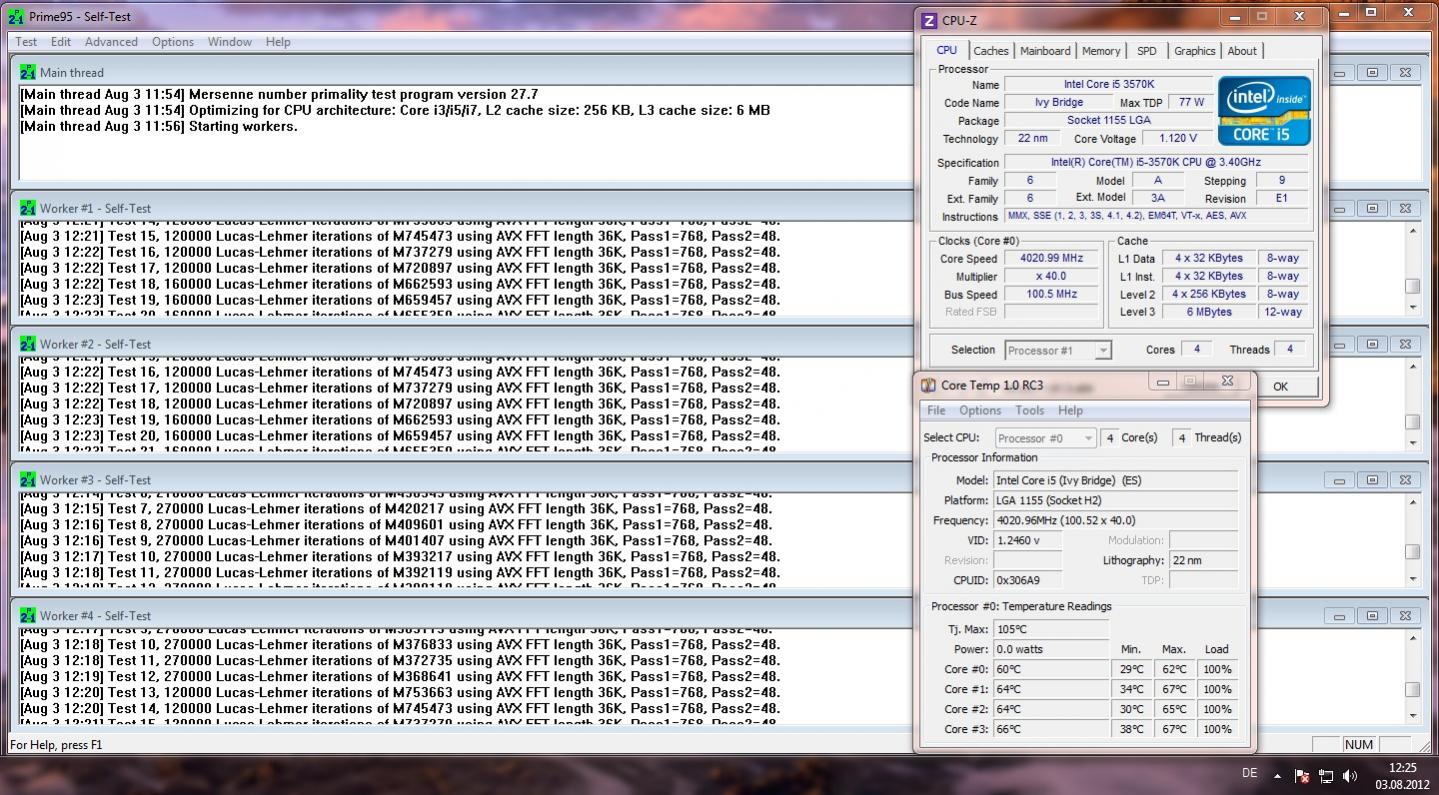Click the NUM indicator in Prime95 status bar

pos(1359,745)
